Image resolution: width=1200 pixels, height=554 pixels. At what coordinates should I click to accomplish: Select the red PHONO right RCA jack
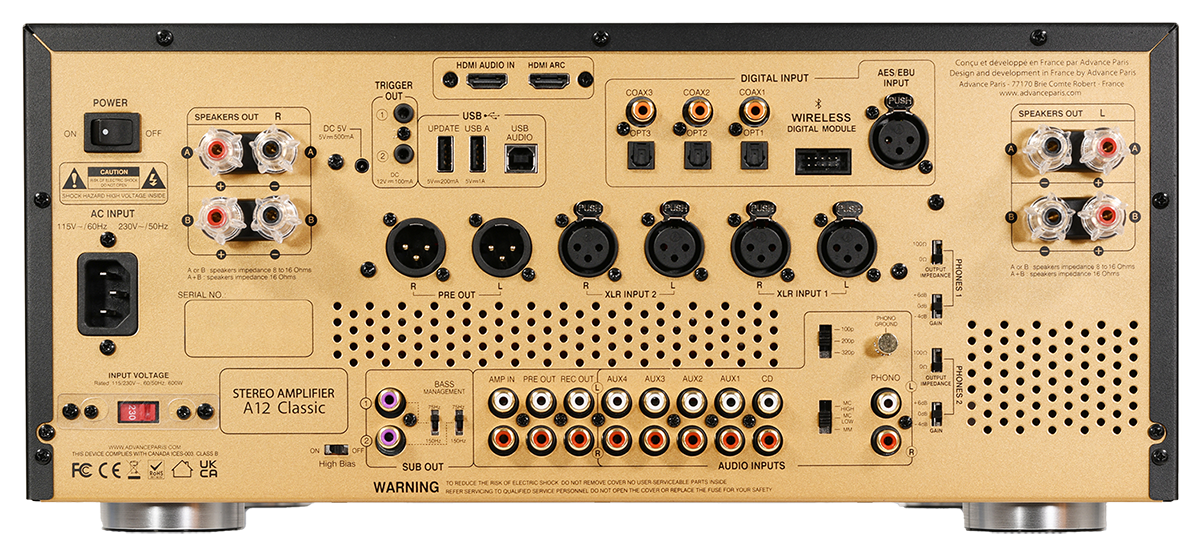point(885,438)
